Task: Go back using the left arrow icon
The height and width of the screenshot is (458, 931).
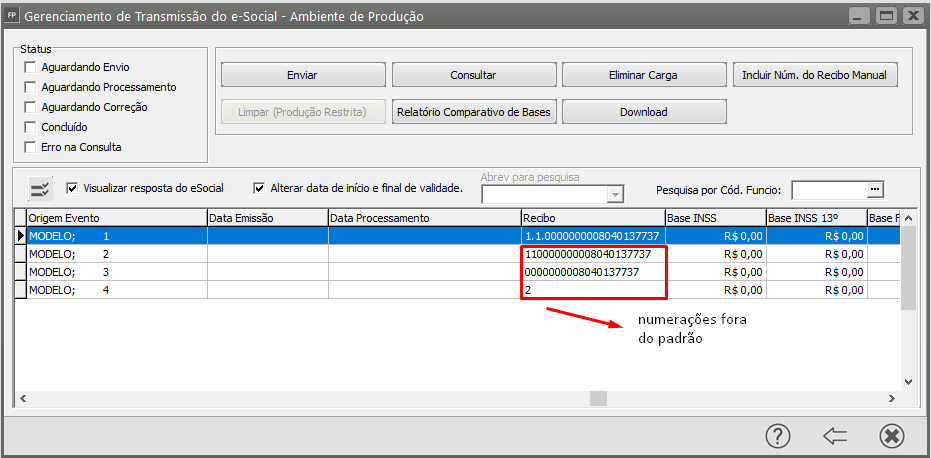Action: tap(835, 437)
